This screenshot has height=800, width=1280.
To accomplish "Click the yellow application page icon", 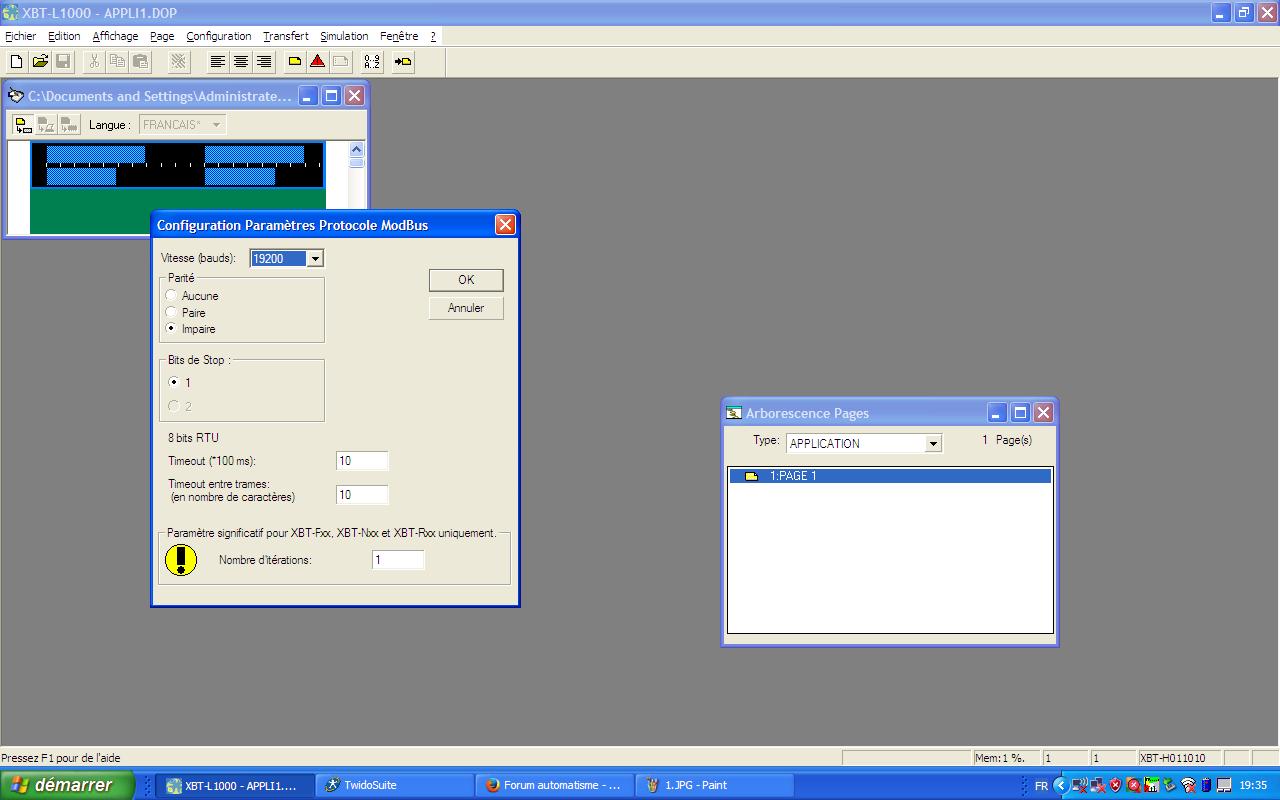I will click(x=295, y=62).
